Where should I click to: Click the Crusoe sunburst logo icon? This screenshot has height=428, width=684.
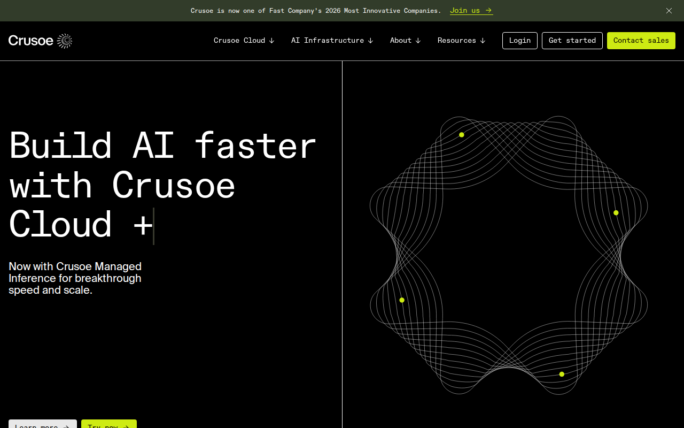pyautogui.click(x=65, y=41)
